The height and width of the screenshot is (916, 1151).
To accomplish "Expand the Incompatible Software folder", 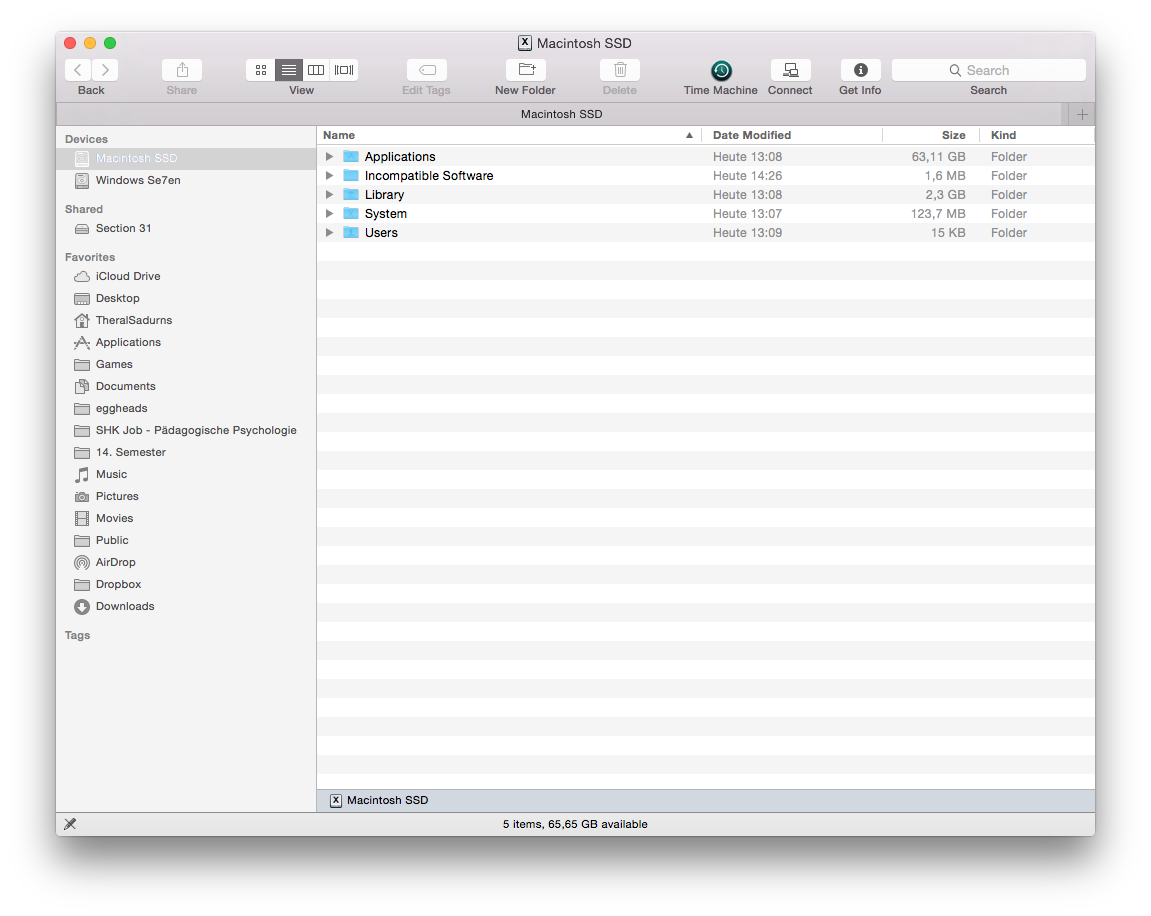I will (x=330, y=175).
